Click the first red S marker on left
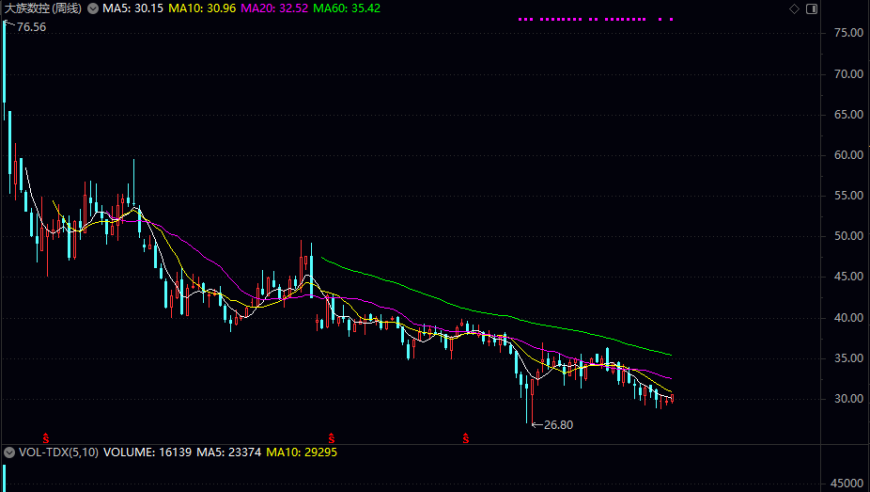The width and height of the screenshot is (870, 492). click(46, 438)
